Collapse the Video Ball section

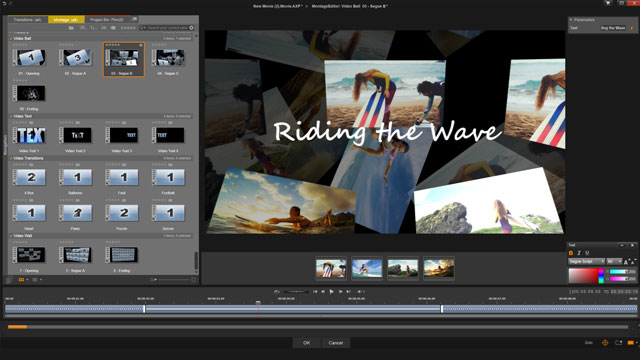pos(11,39)
